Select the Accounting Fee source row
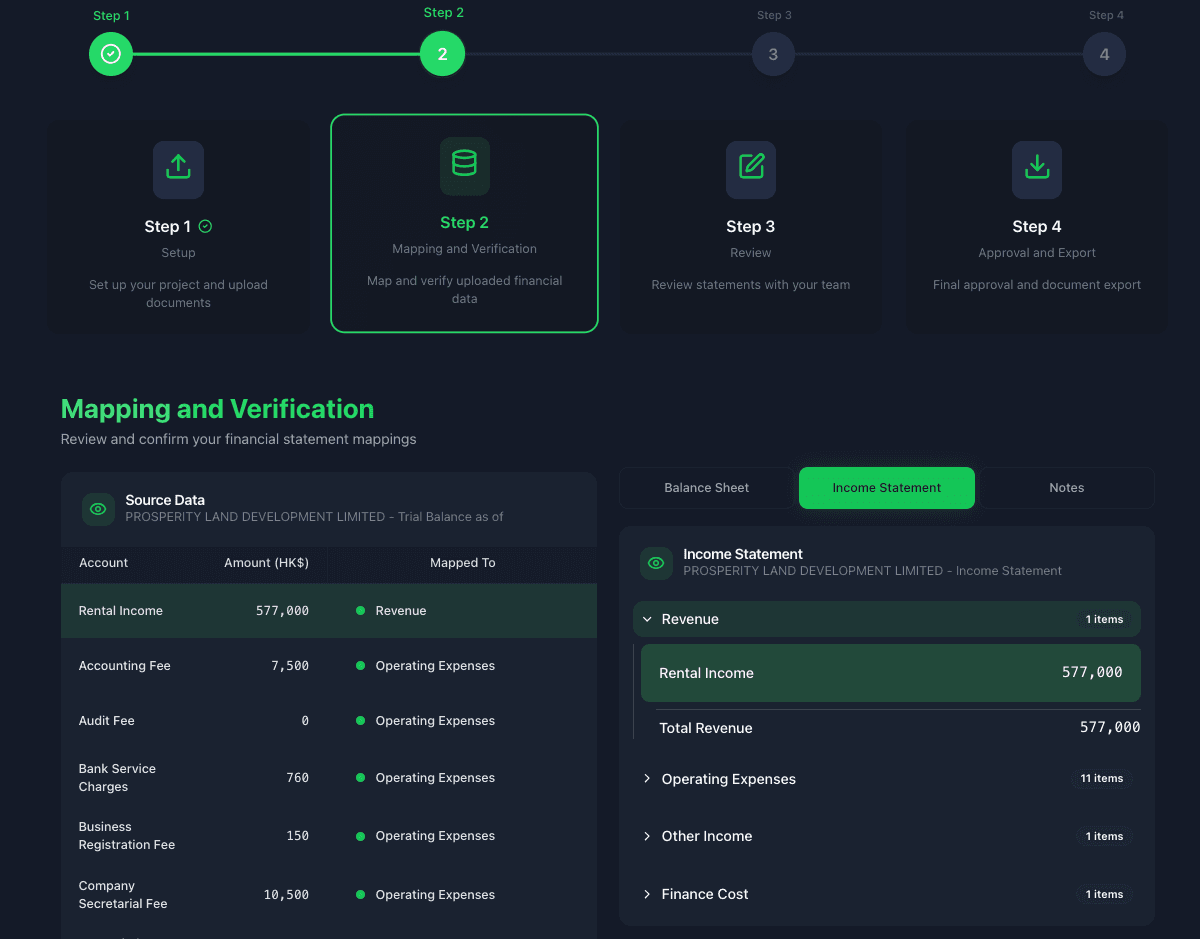The image size is (1200, 939). point(329,666)
